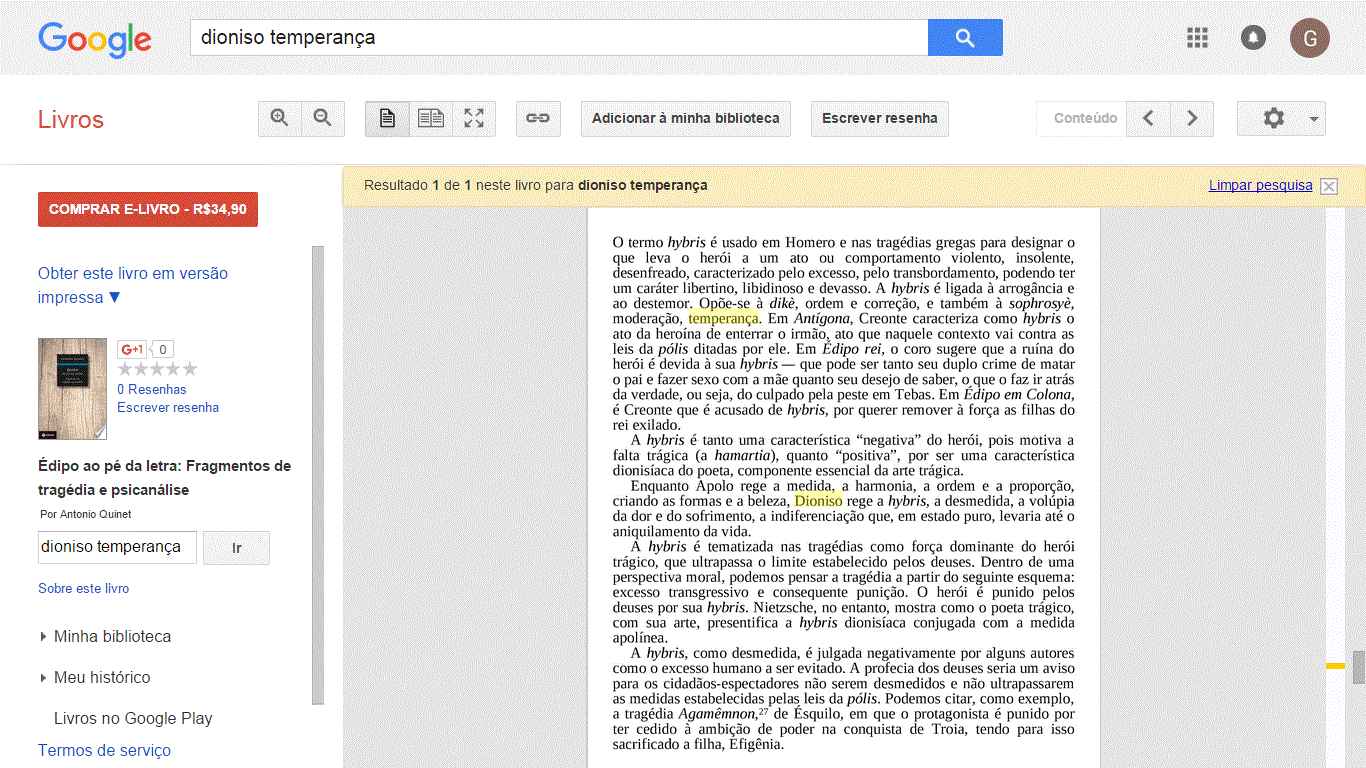This screenshot has width=1366, height=768.
Task: Click the Limpar pesquisa link
Action: 1260,185
